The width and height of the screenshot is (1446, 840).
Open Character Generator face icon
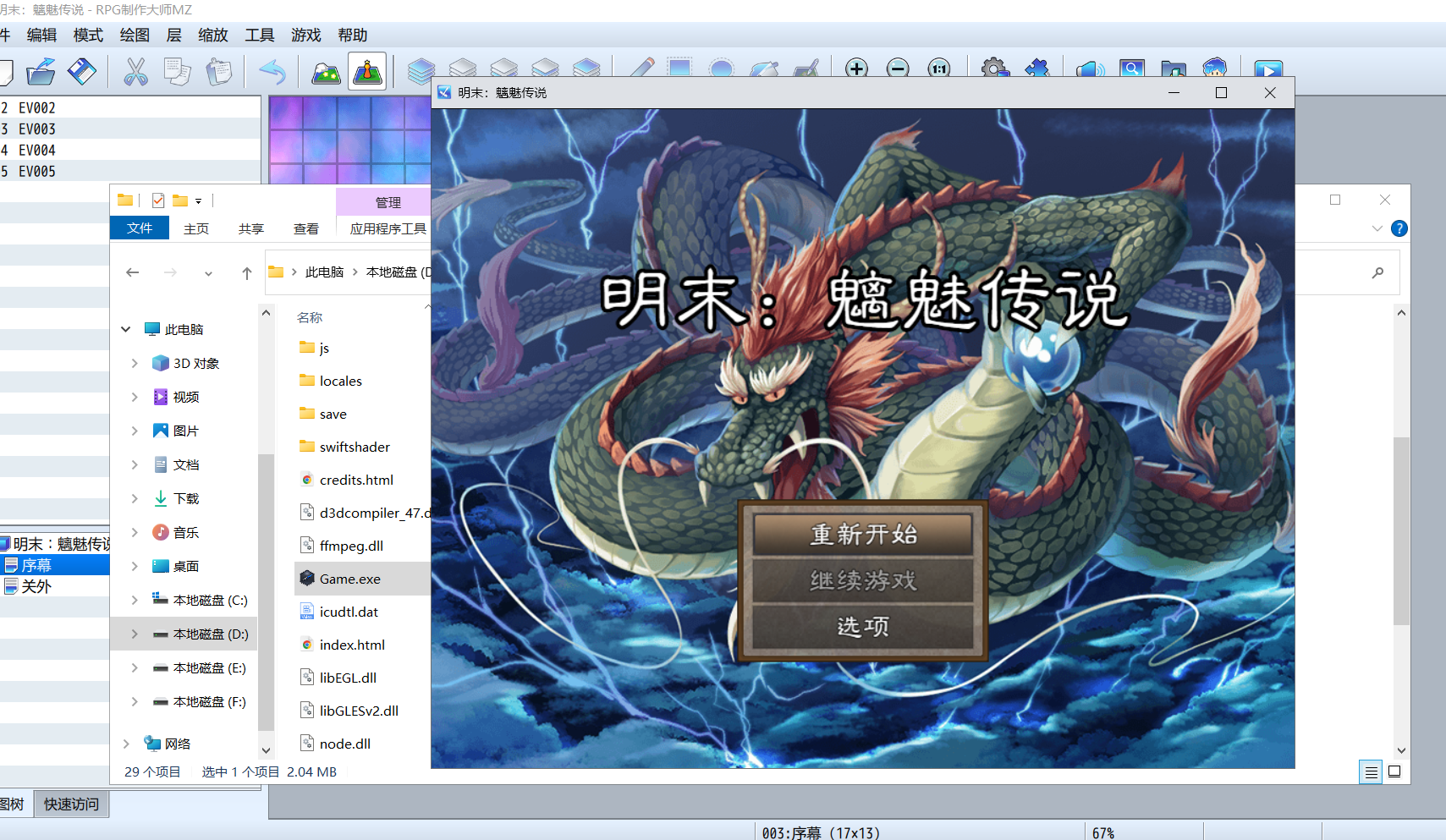pos(1214,68)
